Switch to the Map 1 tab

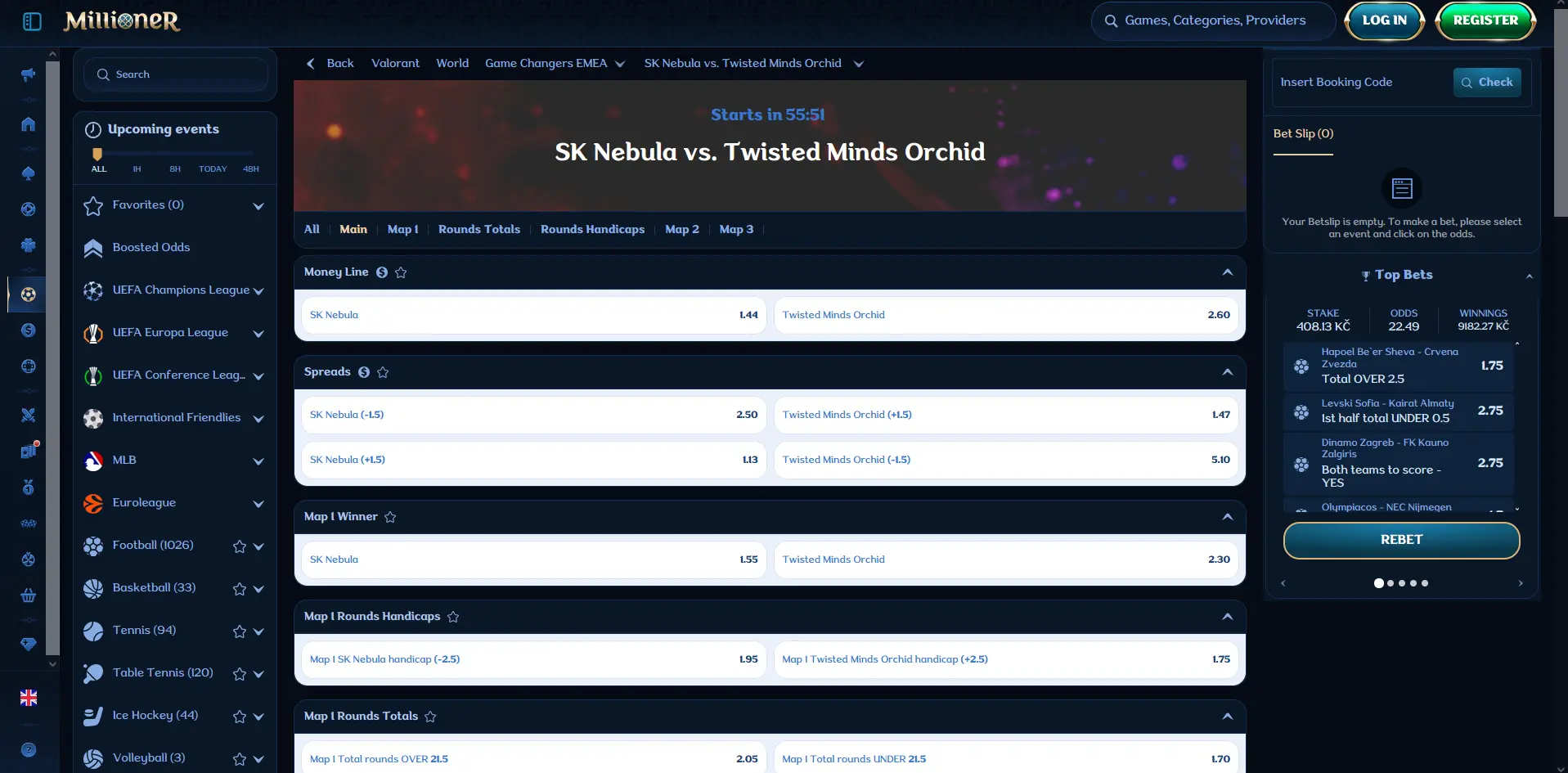coord(403,229)
